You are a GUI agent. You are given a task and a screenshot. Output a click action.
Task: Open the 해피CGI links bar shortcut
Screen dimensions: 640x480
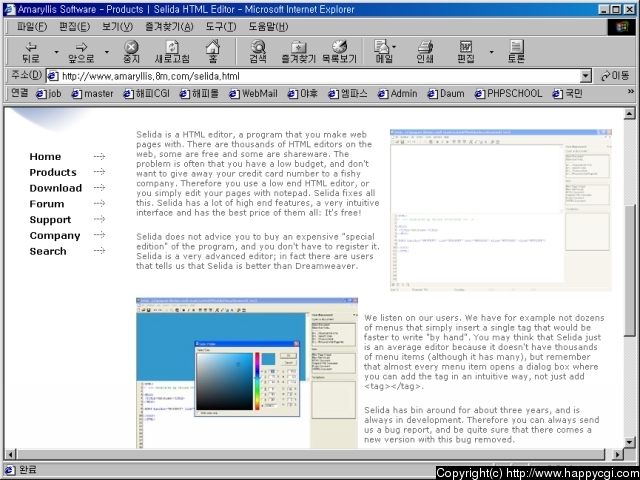147,94
